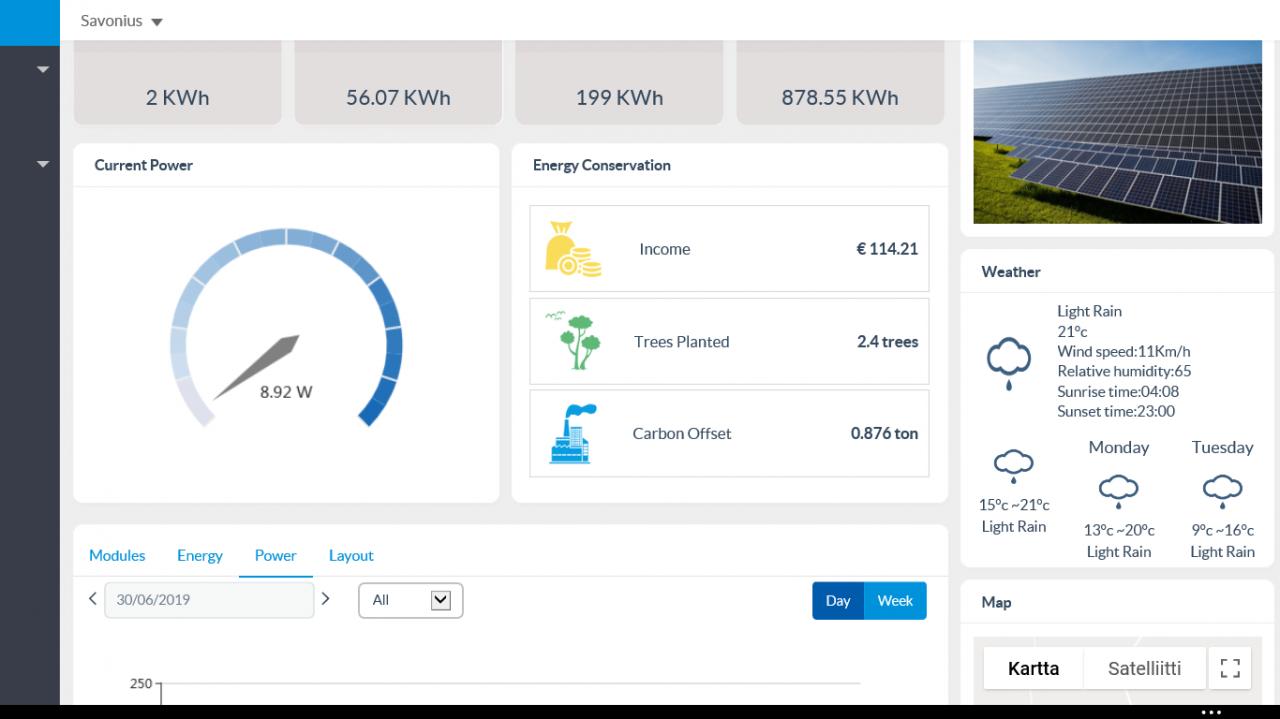Click the 56.07 KWh energy card
The height and width of the screenshot is (719, 1280).
pyautogui.click(x=398, y=82)
